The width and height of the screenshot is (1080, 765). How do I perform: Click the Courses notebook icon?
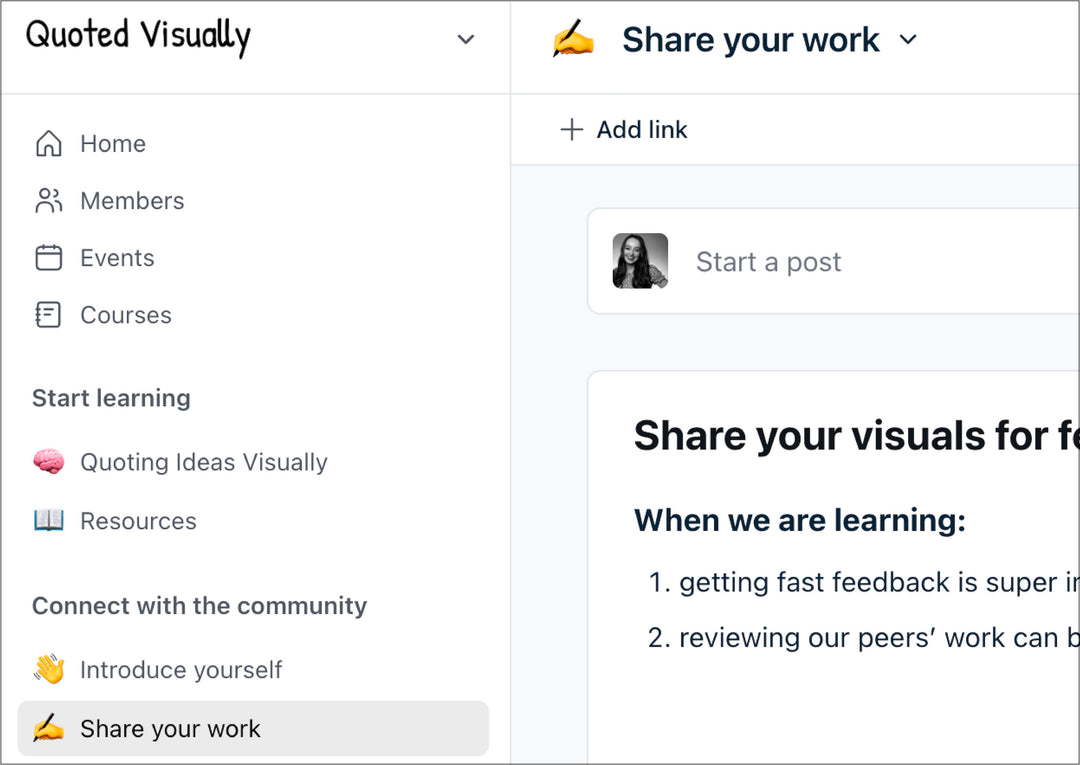click(47, 314)
